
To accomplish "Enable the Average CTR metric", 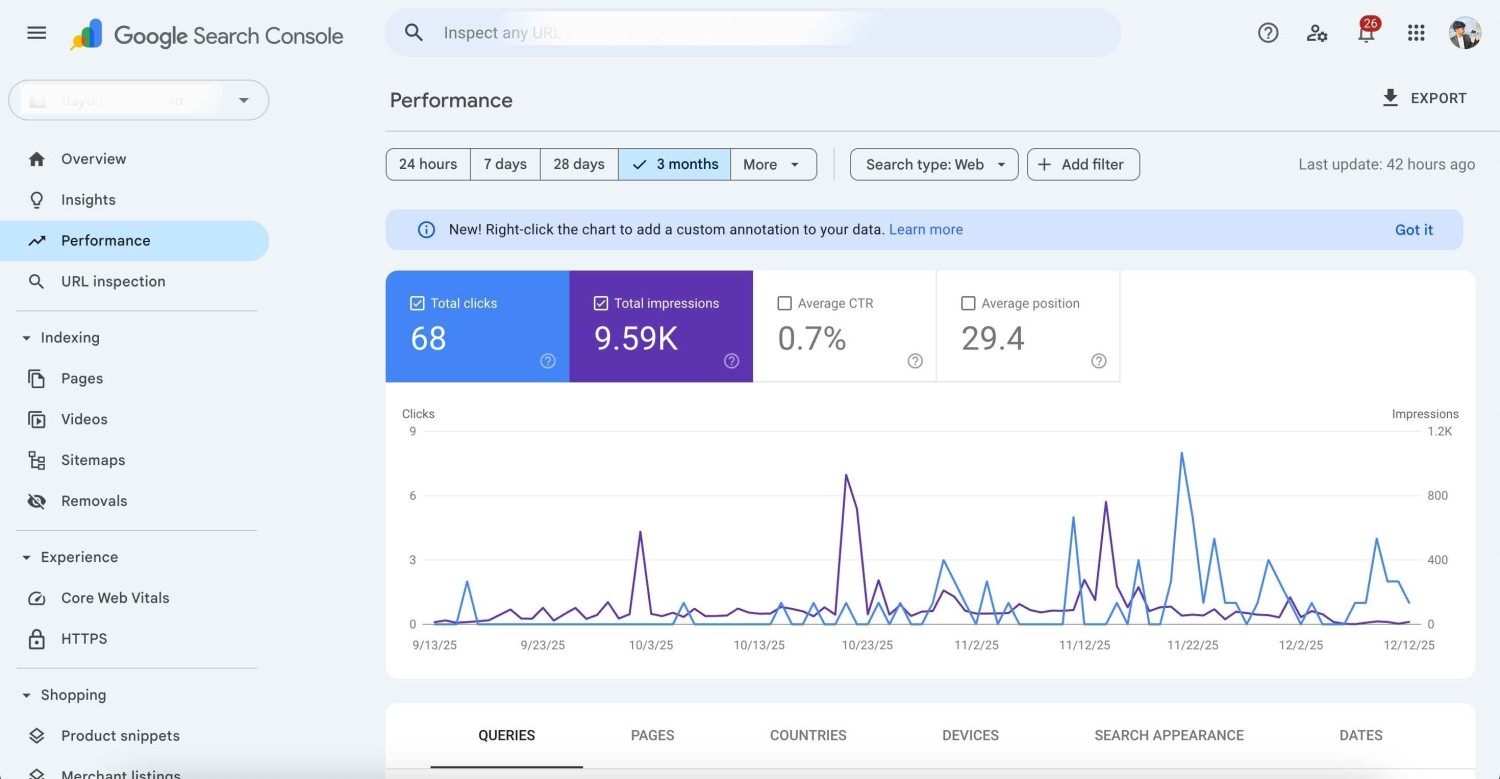I will [785, 302].
